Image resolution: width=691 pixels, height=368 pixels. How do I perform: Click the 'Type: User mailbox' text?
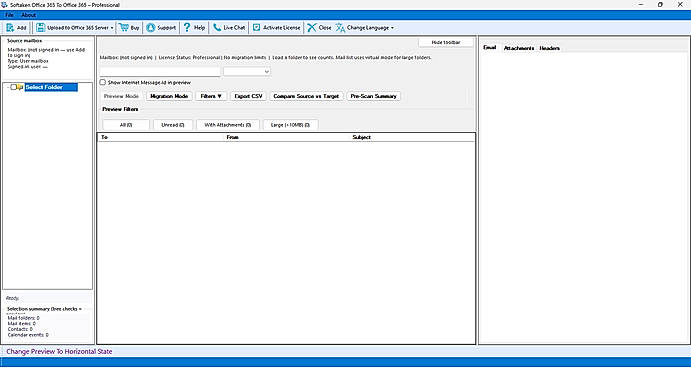point(28,61)
